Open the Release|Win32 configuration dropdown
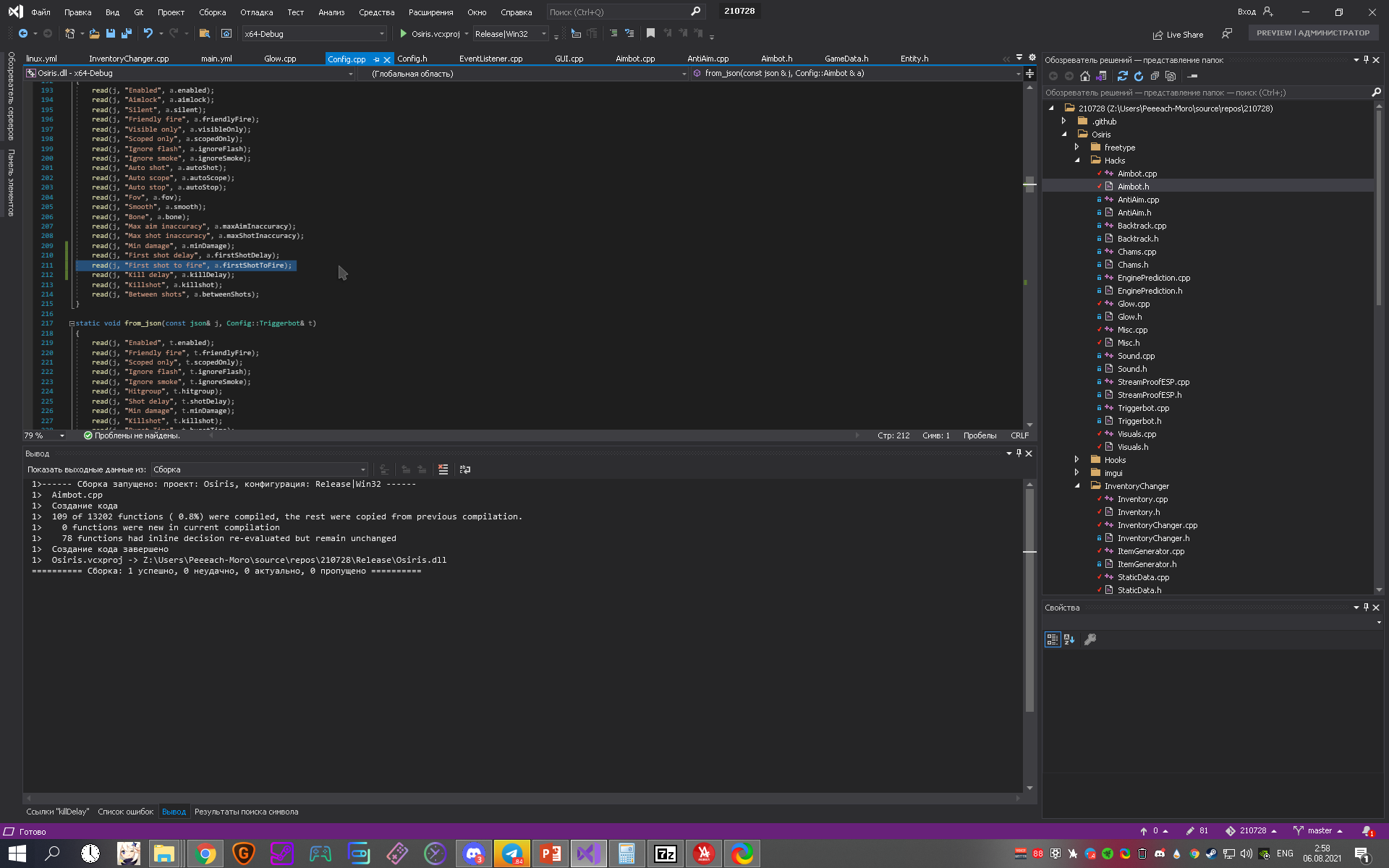The image size is (1389, 868). point(544,33)
